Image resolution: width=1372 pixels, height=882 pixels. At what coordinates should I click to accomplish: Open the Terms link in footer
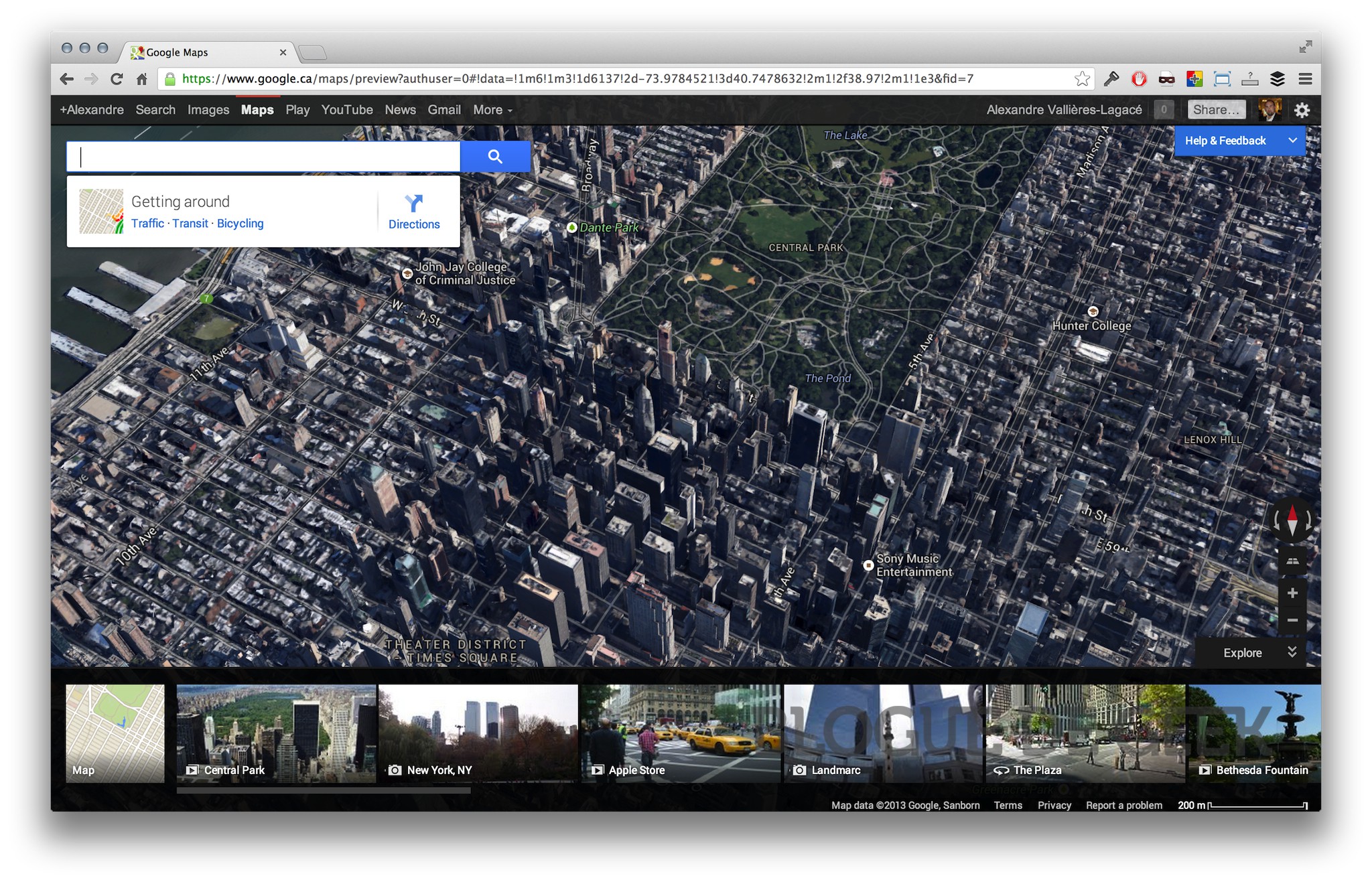click(x=1008, y=805)
